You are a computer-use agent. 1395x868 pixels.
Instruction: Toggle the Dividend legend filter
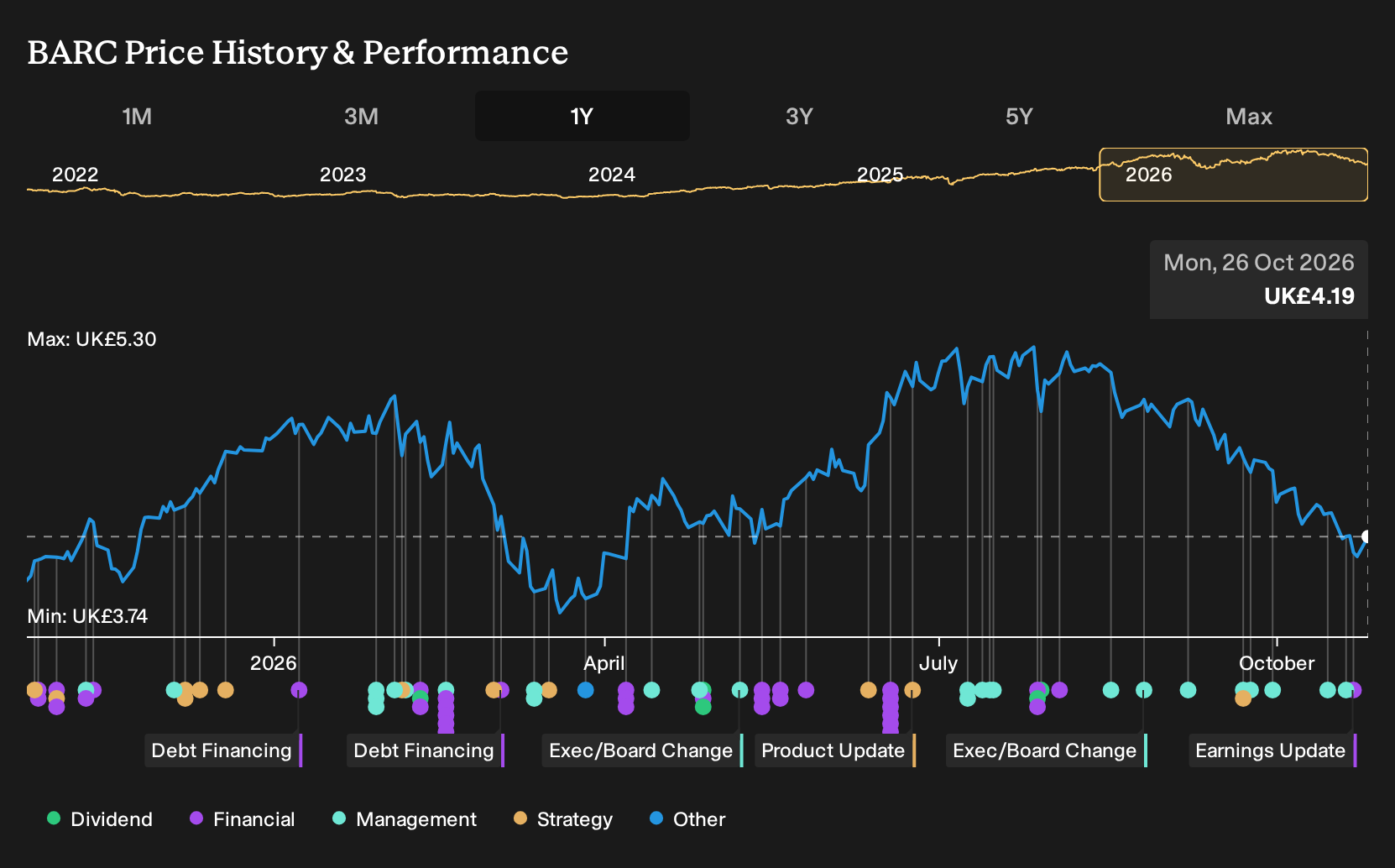[100, 819]
